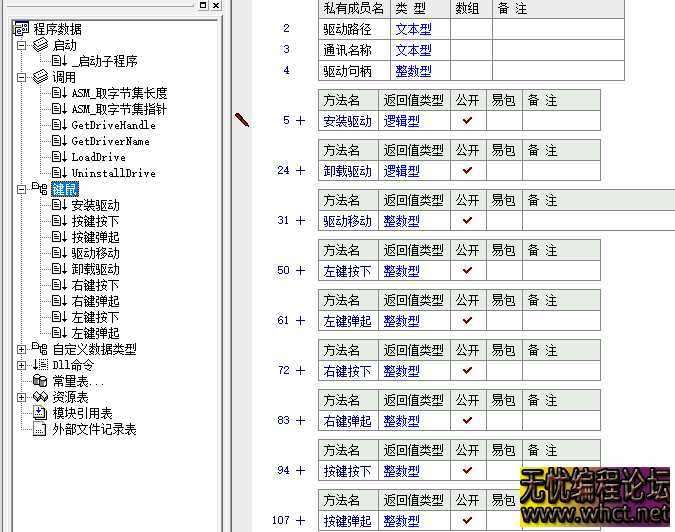675x532 pixels.
Task: Click the pencil marker beside line 5
Action: (241, 119)
